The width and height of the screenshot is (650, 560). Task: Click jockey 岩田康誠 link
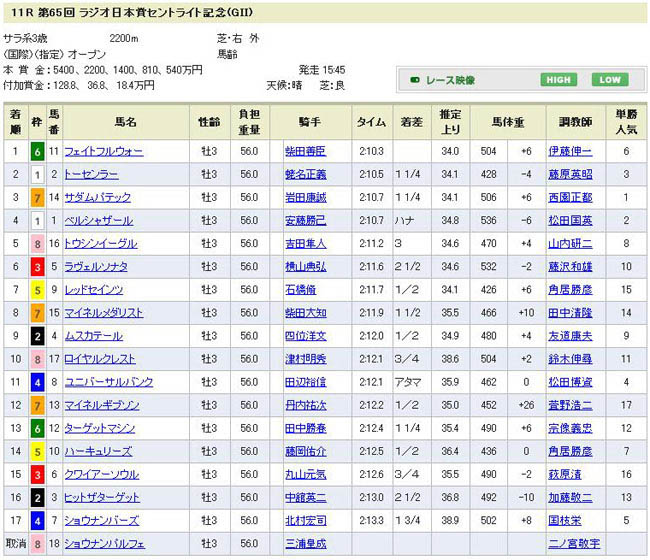pos(305,198)
